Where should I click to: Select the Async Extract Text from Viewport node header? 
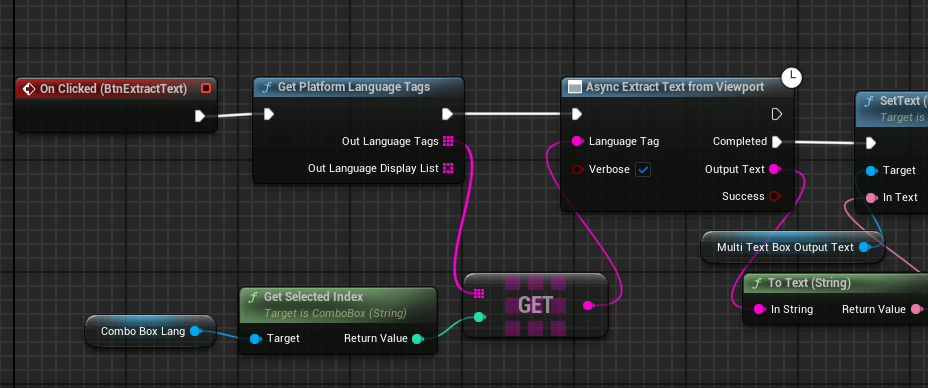coord(677,88)
